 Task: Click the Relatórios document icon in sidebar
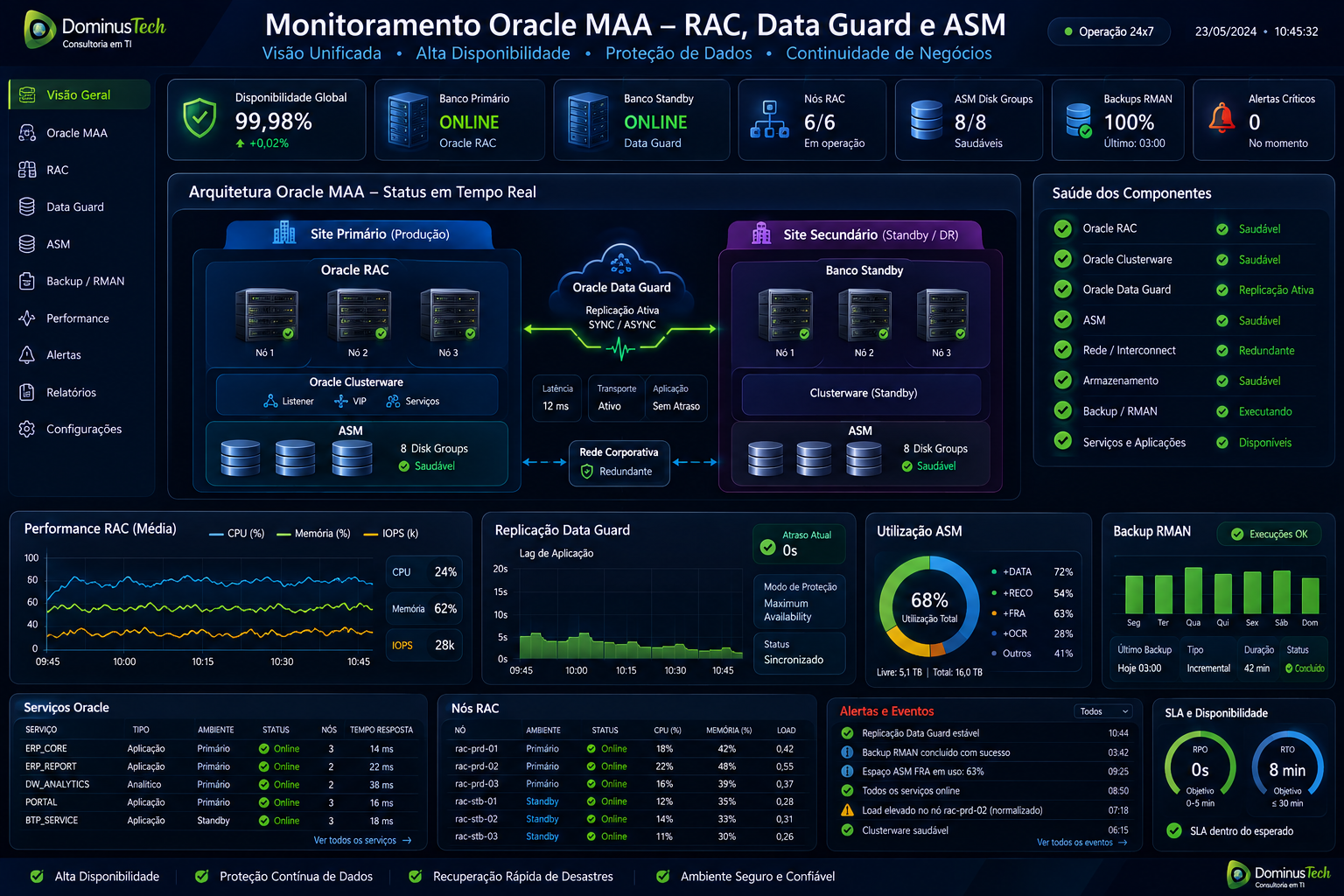point(27,392)
